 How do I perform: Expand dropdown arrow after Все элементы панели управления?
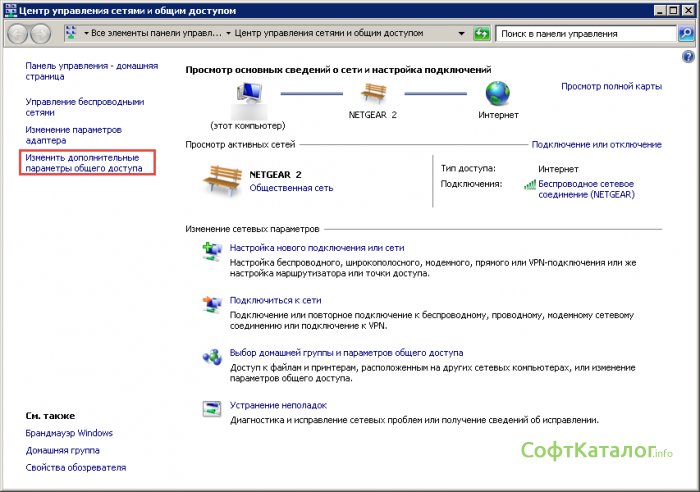click(229, 33)
